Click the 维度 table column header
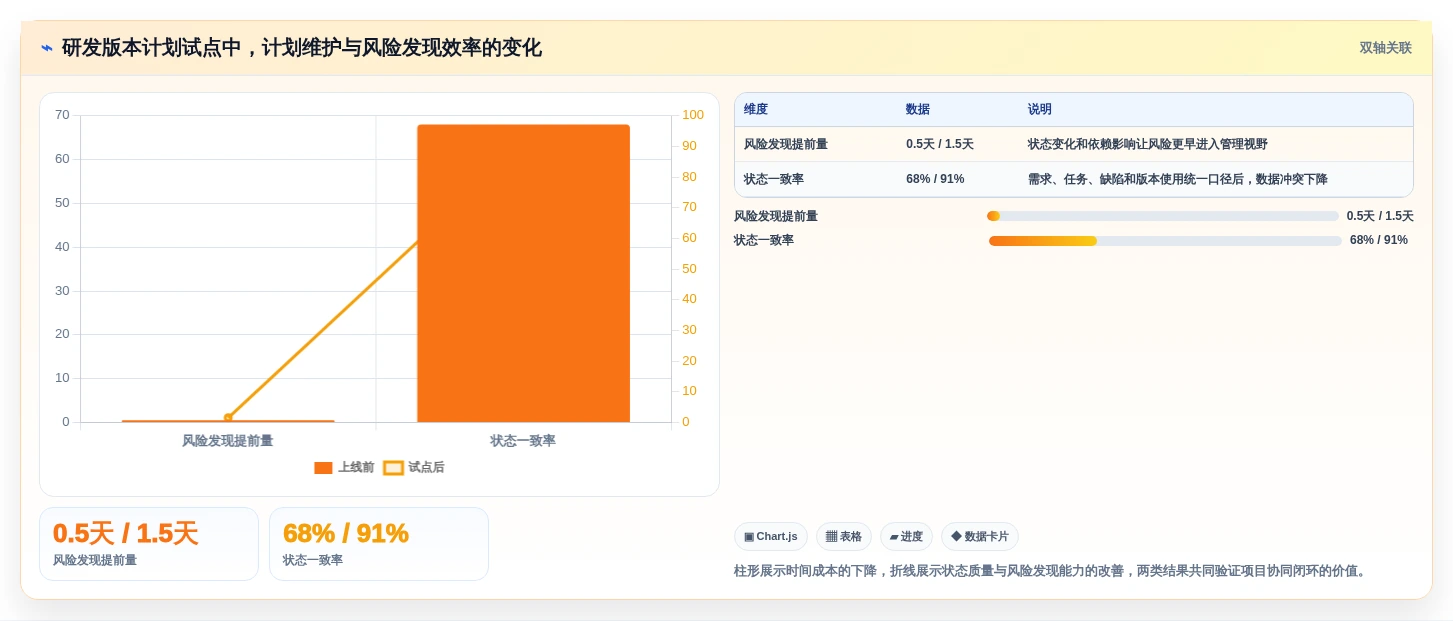 pos(756,110)
